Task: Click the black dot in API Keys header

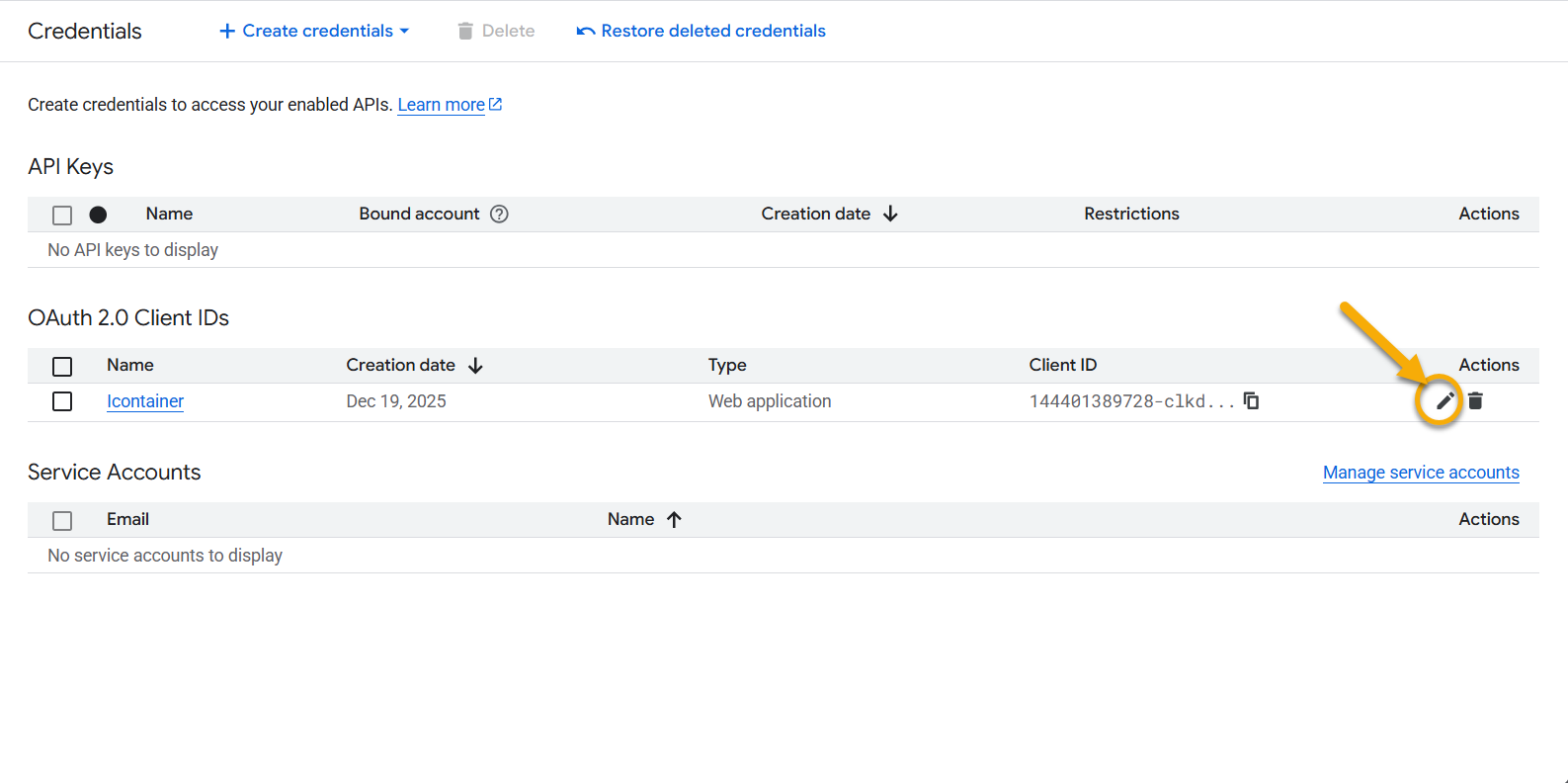Action: [x=98, y=215]
